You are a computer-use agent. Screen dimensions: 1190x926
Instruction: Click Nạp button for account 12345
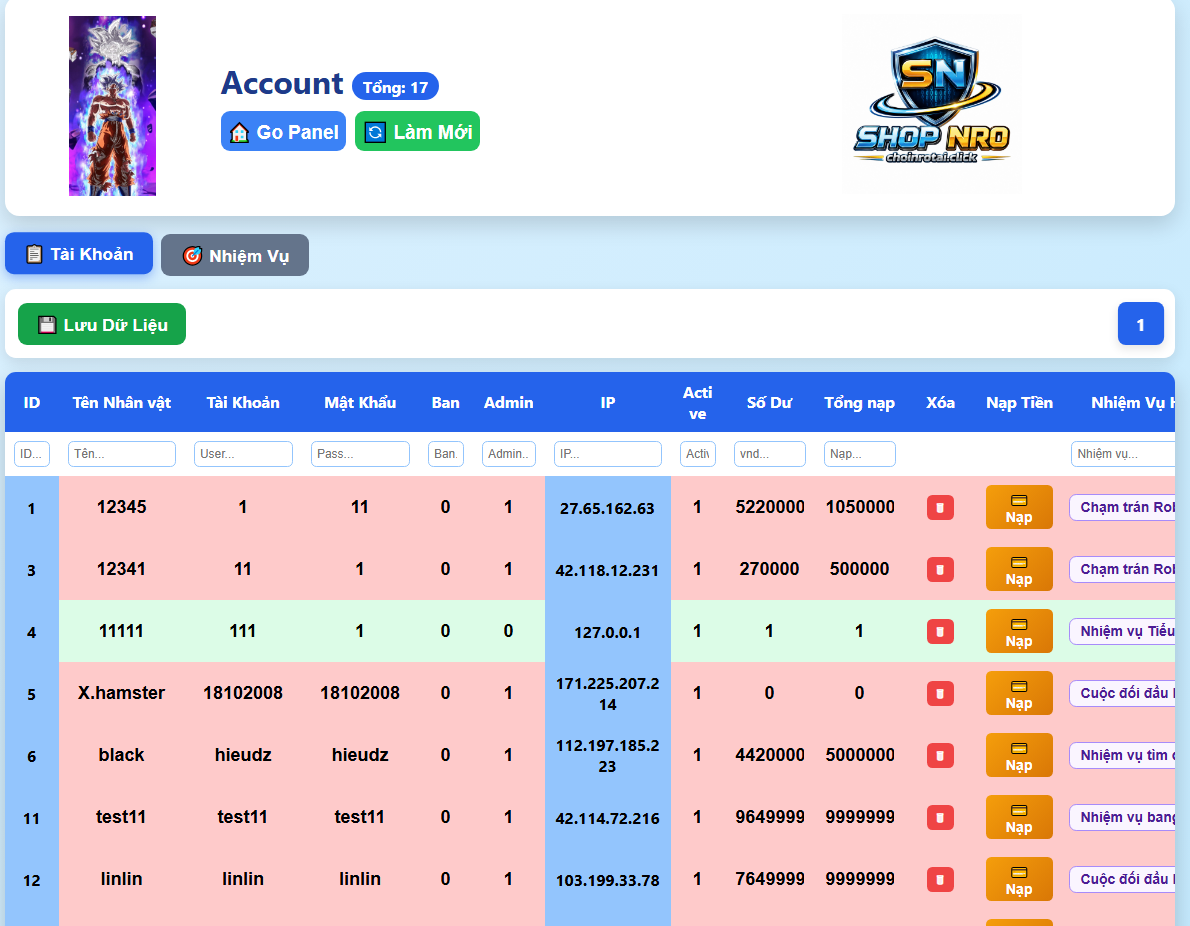(1018, 507)
